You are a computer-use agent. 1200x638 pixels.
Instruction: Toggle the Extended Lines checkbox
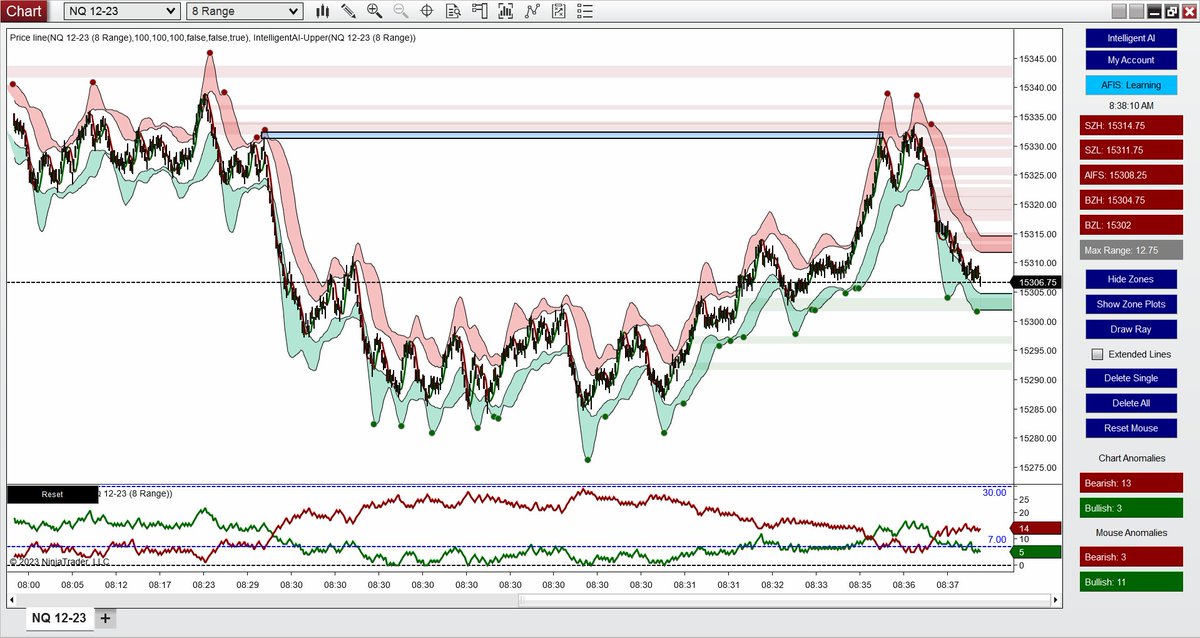[1097, 354]
